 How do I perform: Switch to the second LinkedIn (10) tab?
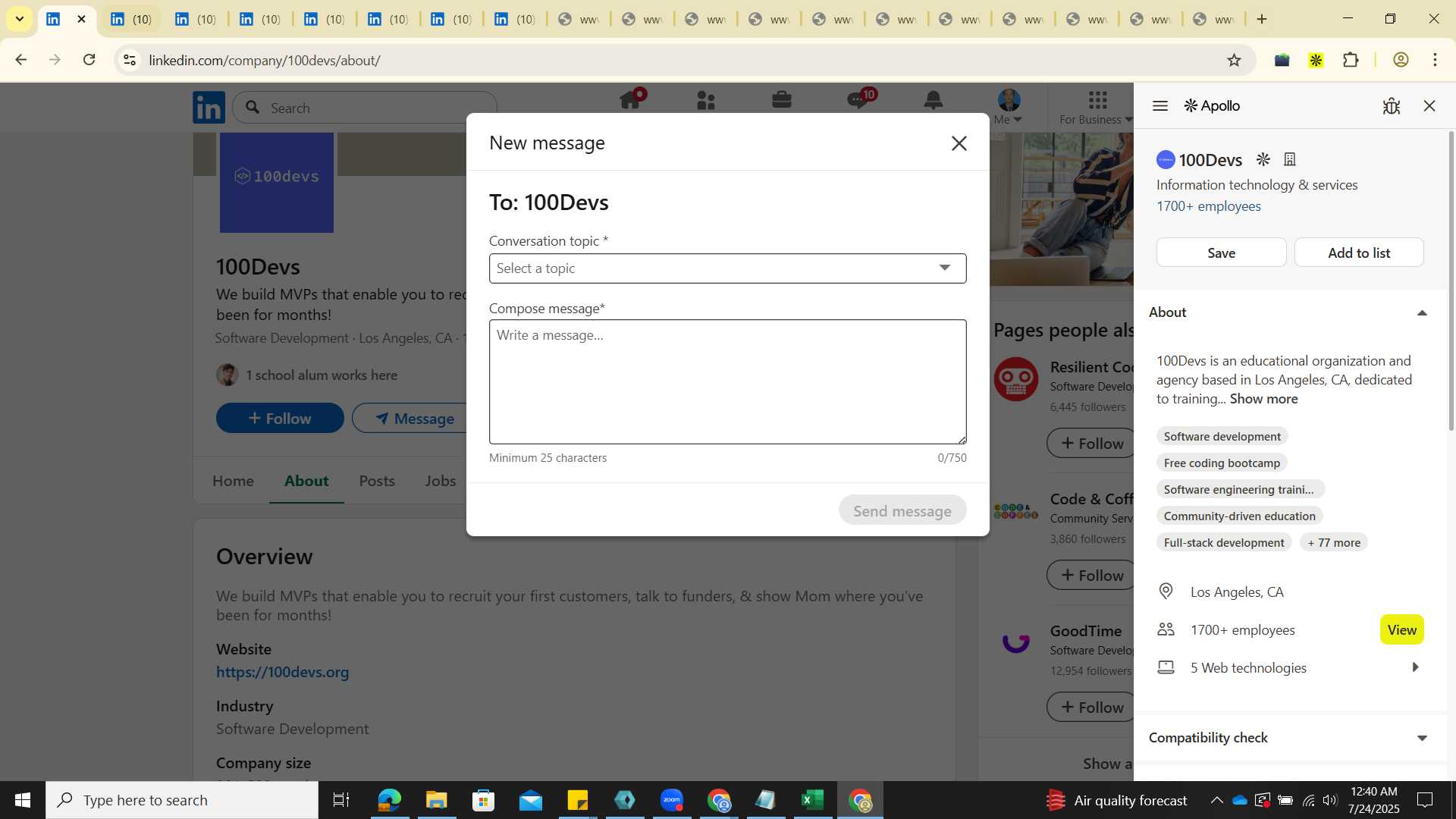point(131,19)
